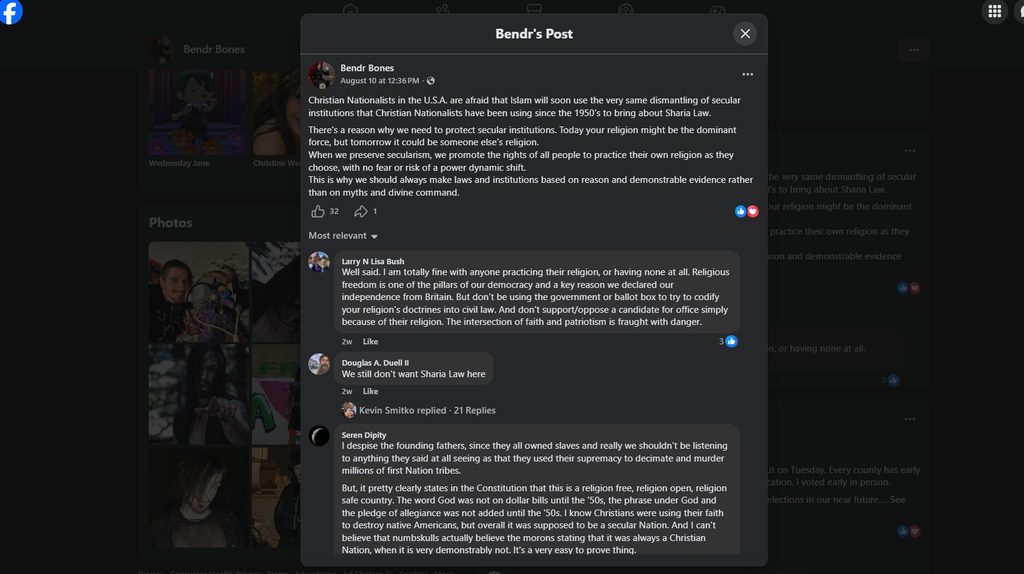Image resolution: width=1024 pixels, height=574 pixels.
Task: View reactions via like and heart icons
Action: 746,211
